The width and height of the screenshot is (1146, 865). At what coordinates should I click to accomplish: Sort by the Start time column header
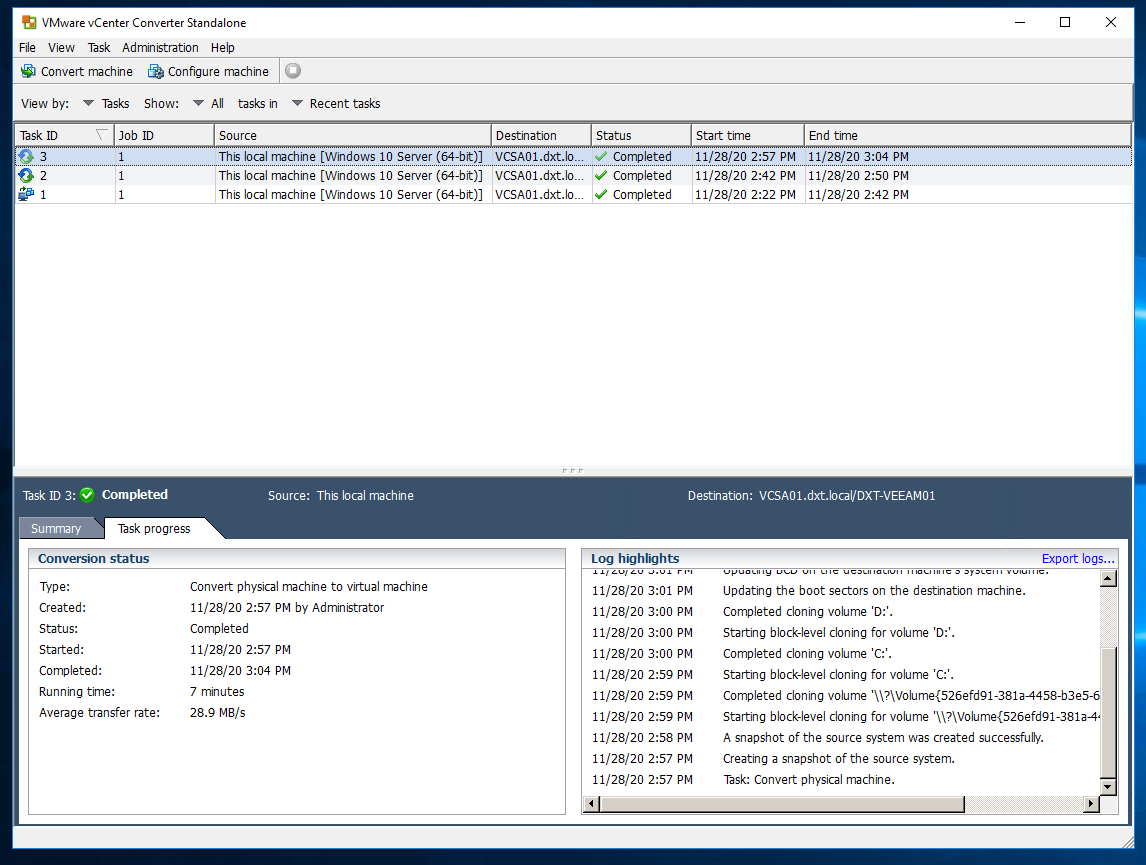(x=748, y=135)
